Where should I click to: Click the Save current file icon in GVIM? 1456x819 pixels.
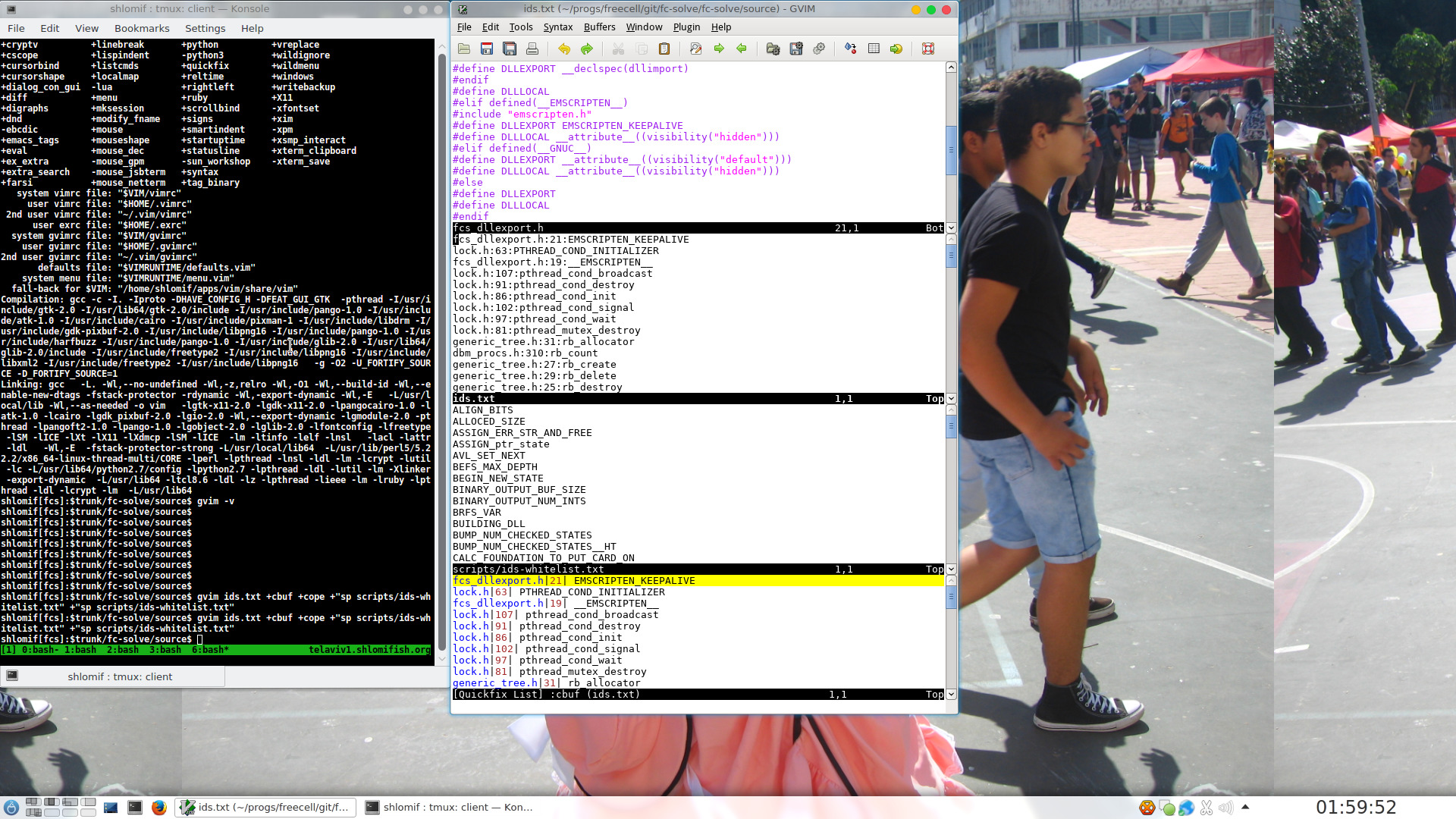(x=487, y=49)
